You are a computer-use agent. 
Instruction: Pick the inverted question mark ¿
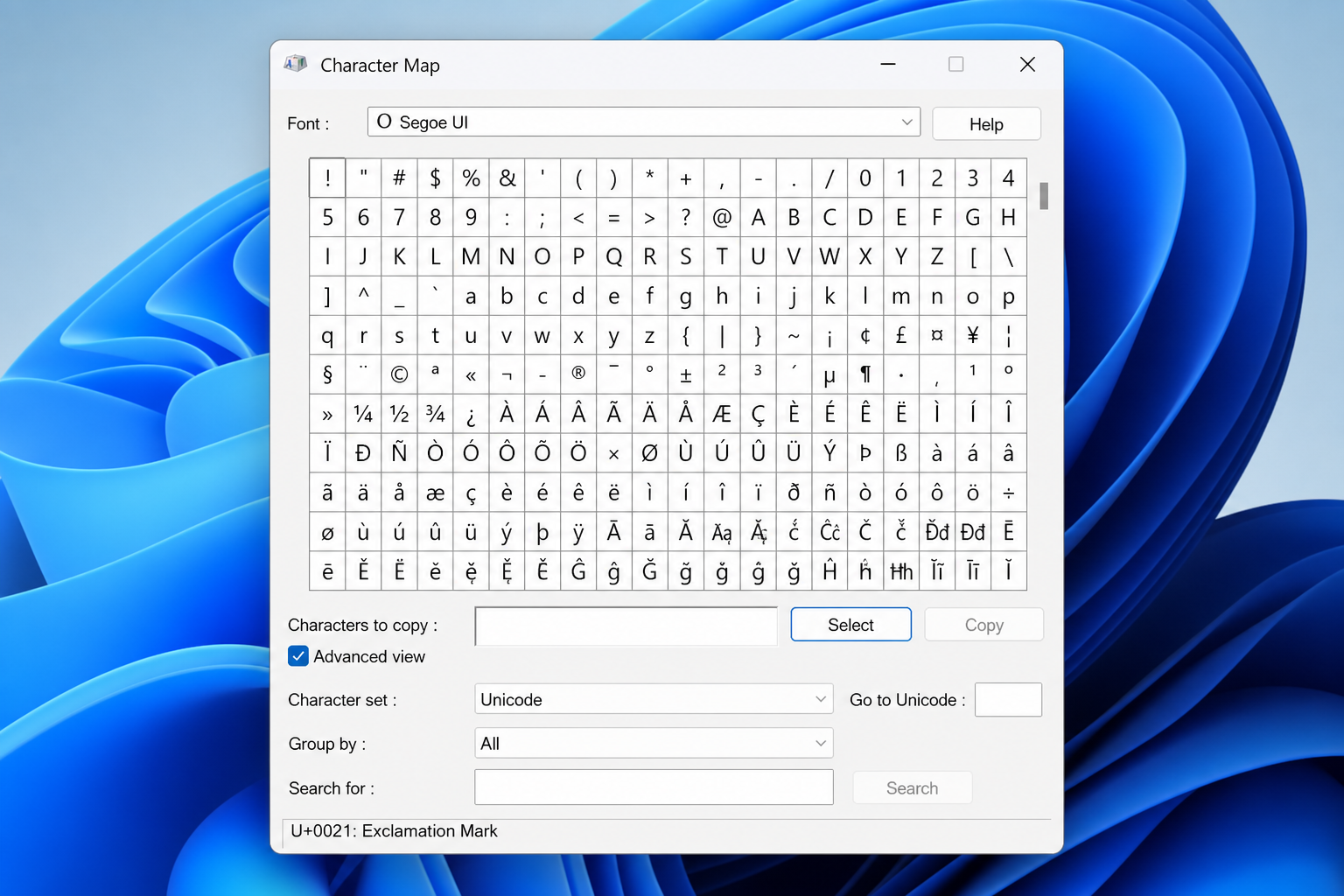coord(471,415)
